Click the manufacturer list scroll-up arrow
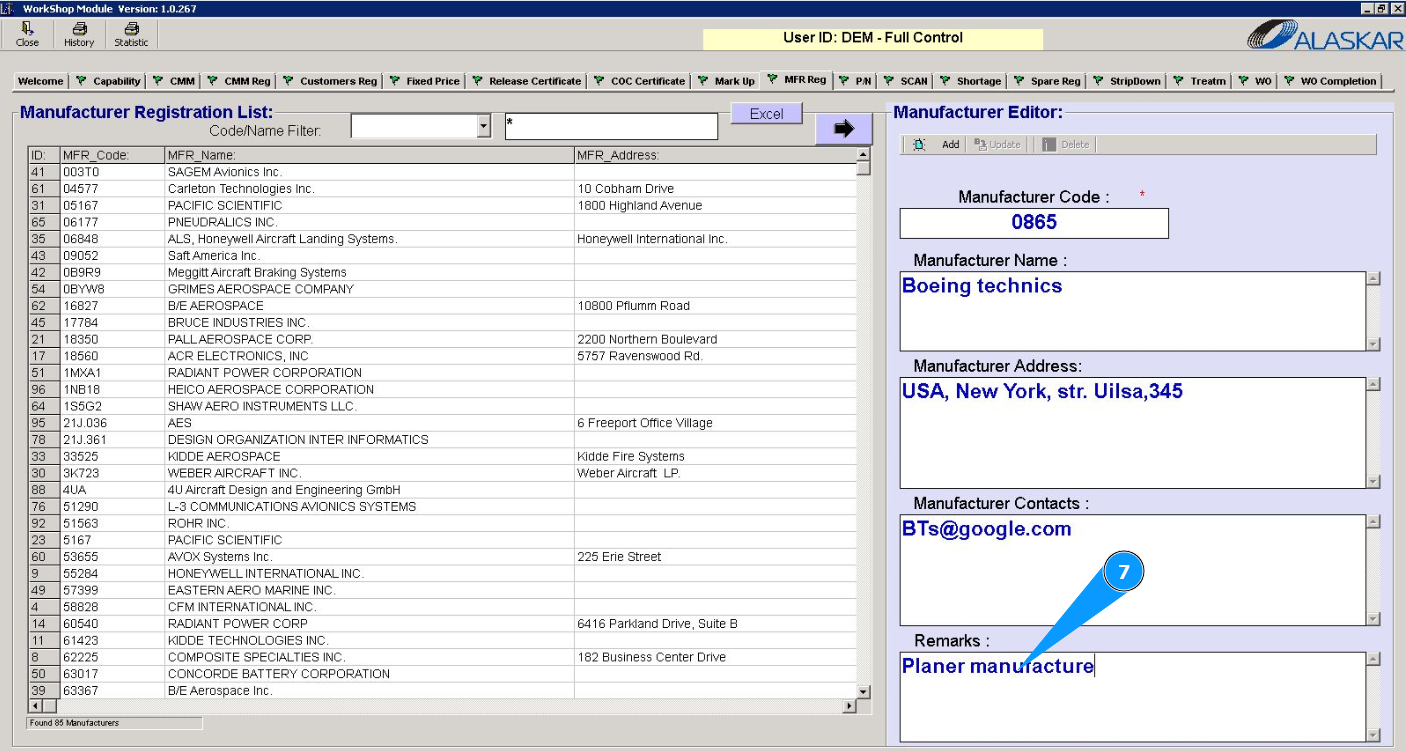This screenshot has height=751, width=1406. (864, 155)
